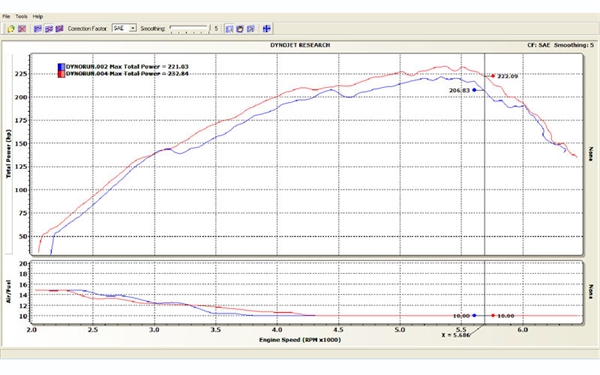Image resolution: width=600 pixels, height=375 pixels.
Task: Click the Air/Fuel axis label
Action: [x=8, y=292]
